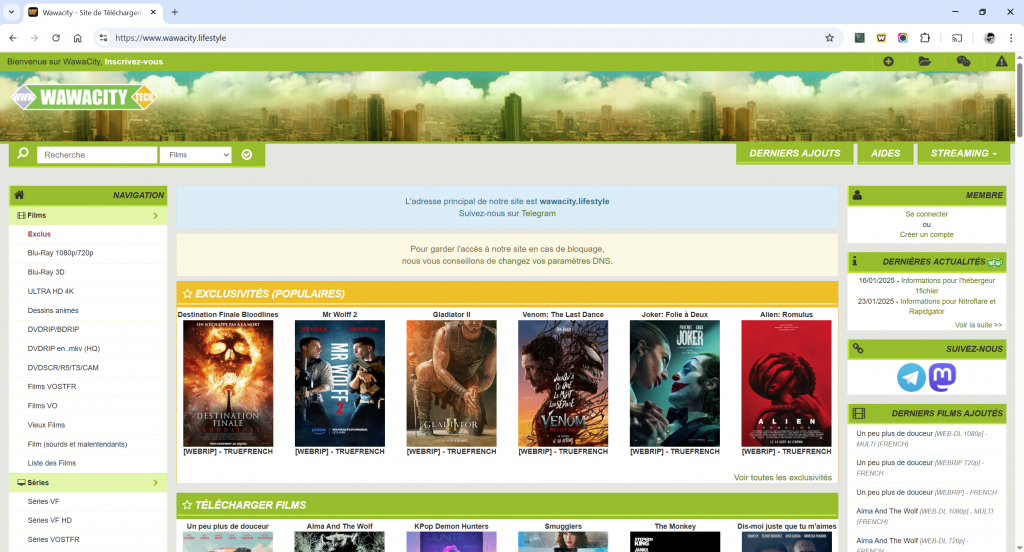Open the Films category dropdown in search
Screen dimensions: 1024x552
point(196,155)
